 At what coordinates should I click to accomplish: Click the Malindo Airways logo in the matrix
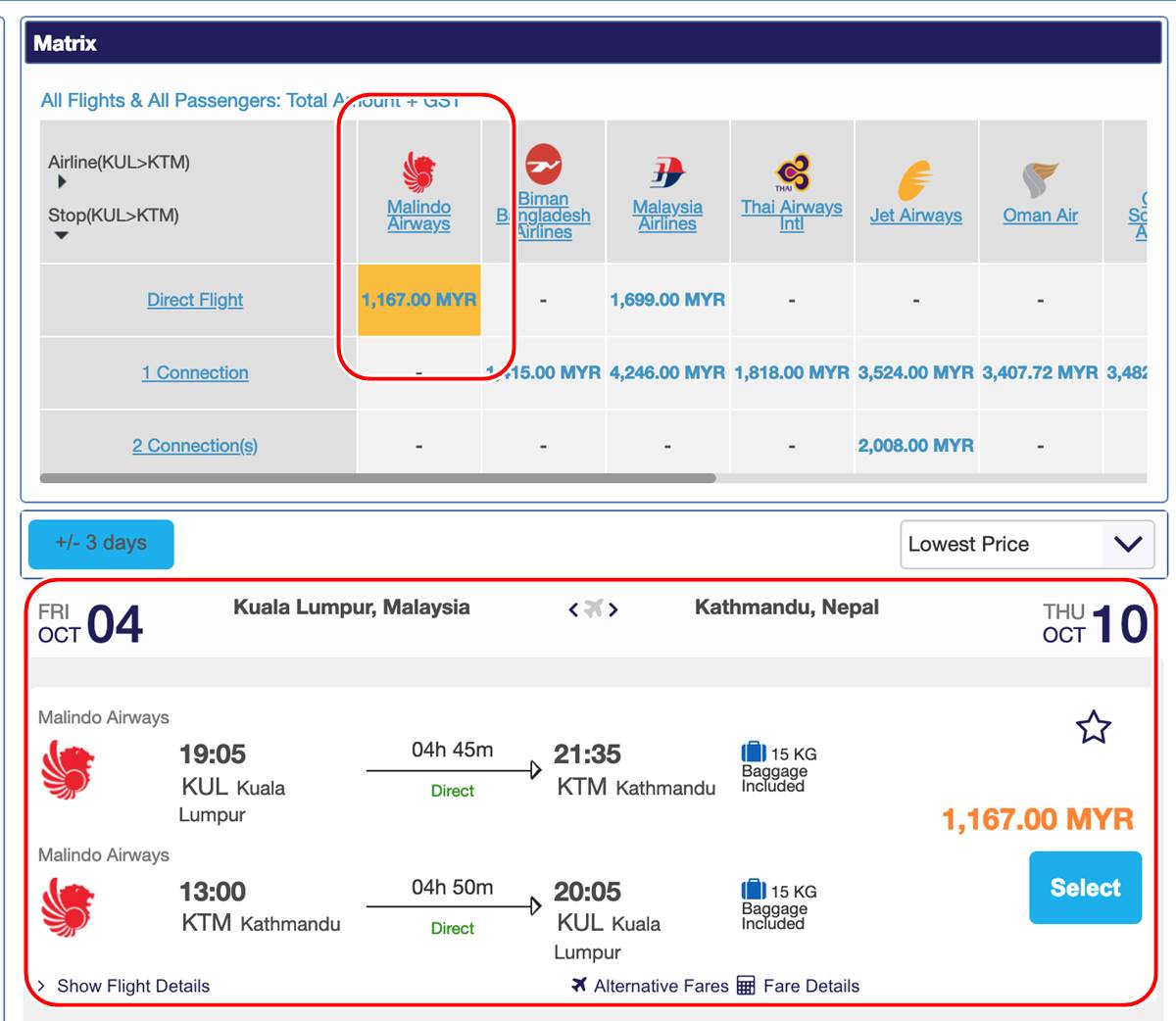coord(419,171)
